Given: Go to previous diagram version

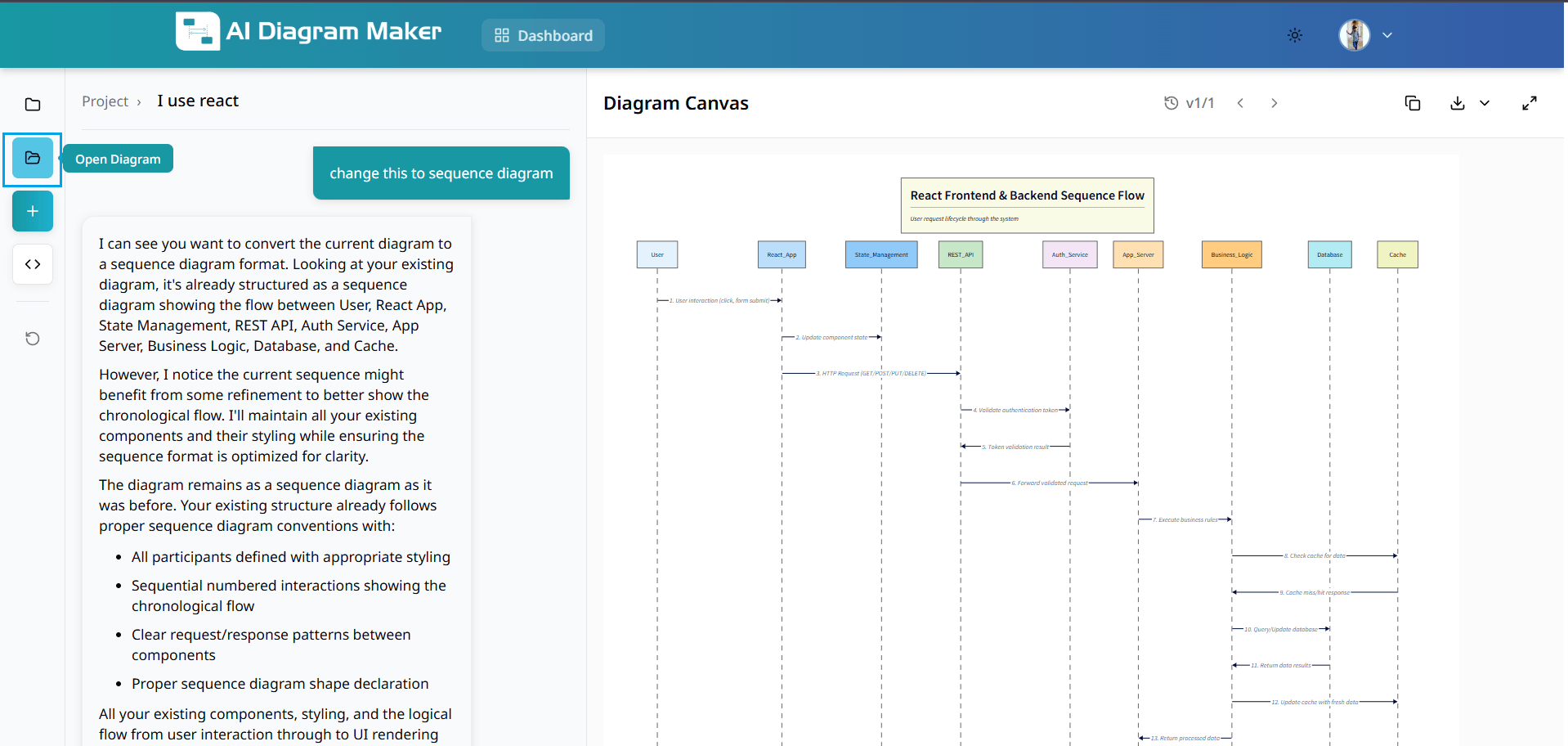Looking at the screenshot, I should point(1240,103).
